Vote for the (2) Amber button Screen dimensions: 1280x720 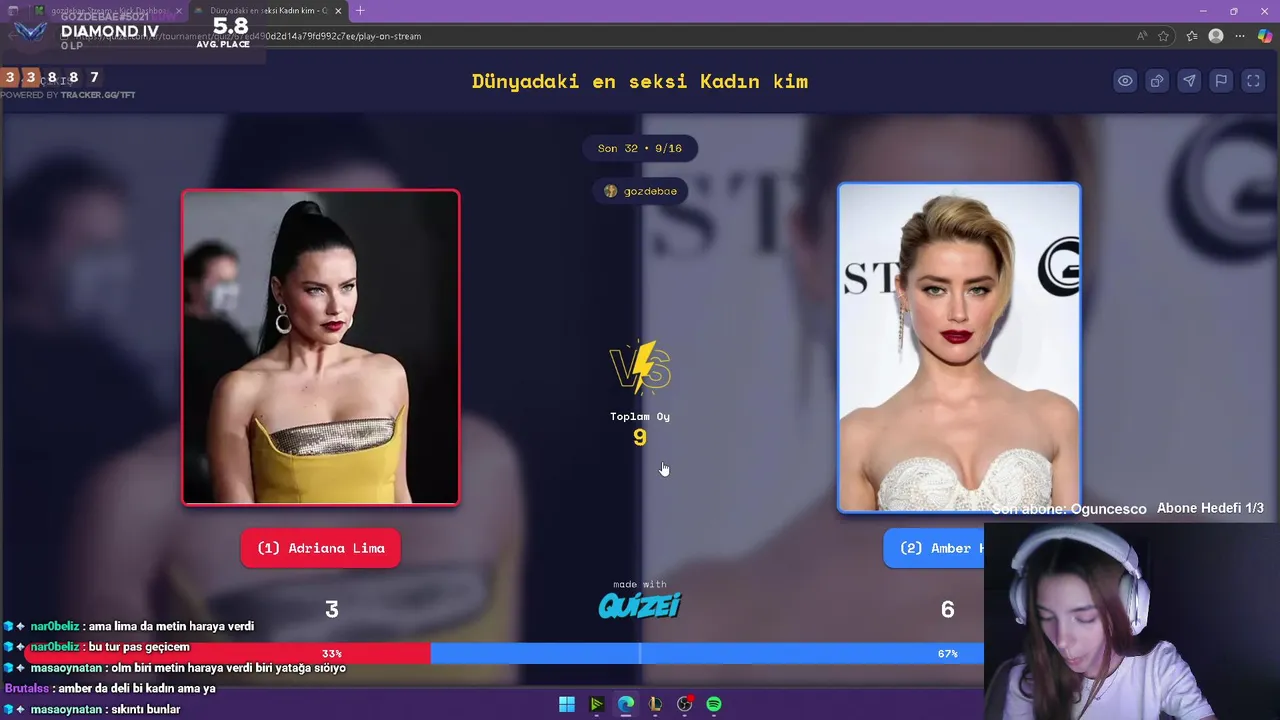coord(934,548)
